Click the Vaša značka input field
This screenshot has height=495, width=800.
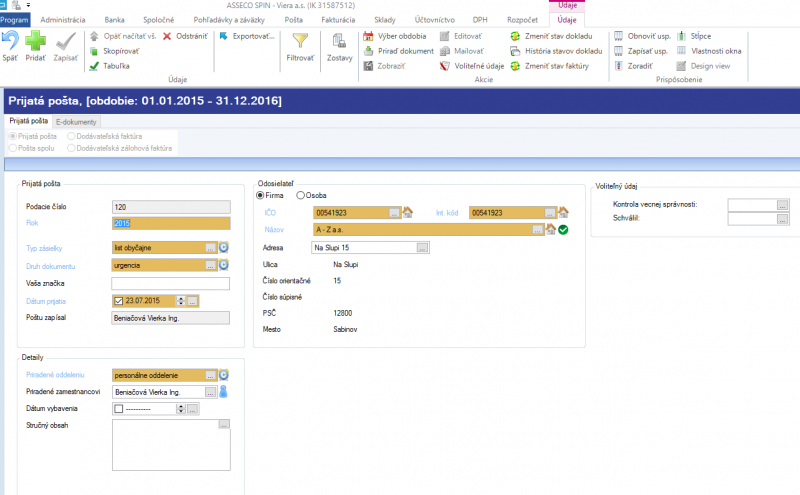coord(170,283)
